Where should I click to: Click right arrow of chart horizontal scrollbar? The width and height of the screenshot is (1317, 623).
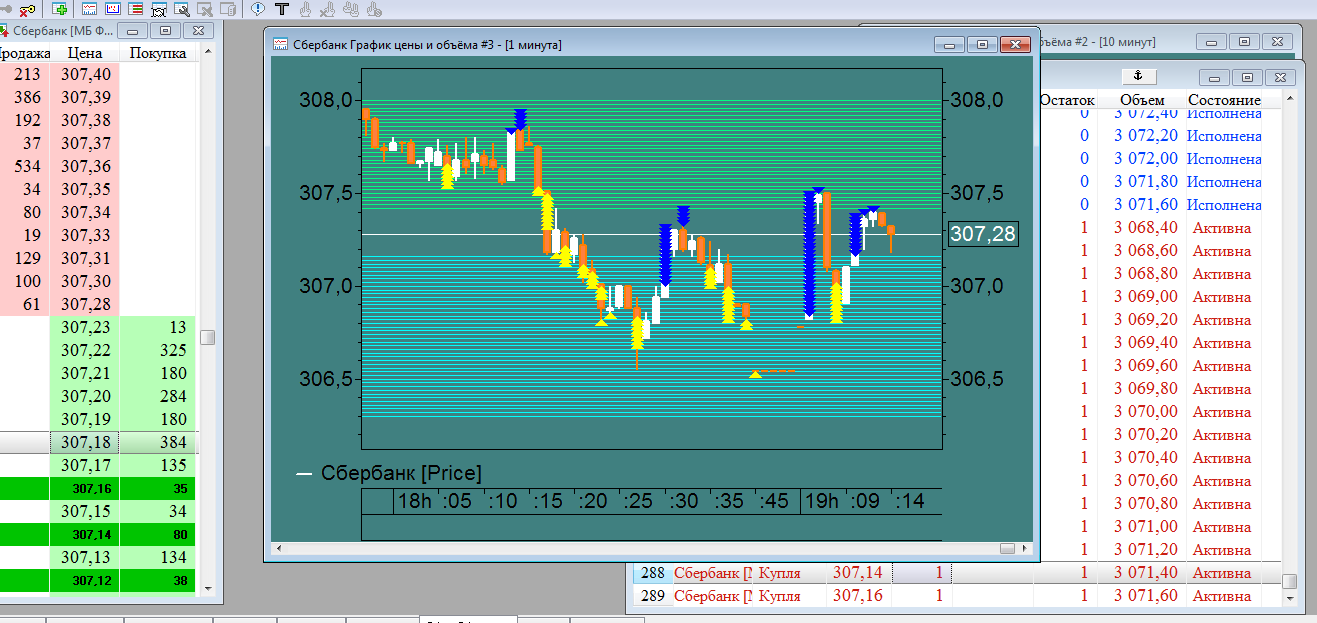tap(1027, 548)
